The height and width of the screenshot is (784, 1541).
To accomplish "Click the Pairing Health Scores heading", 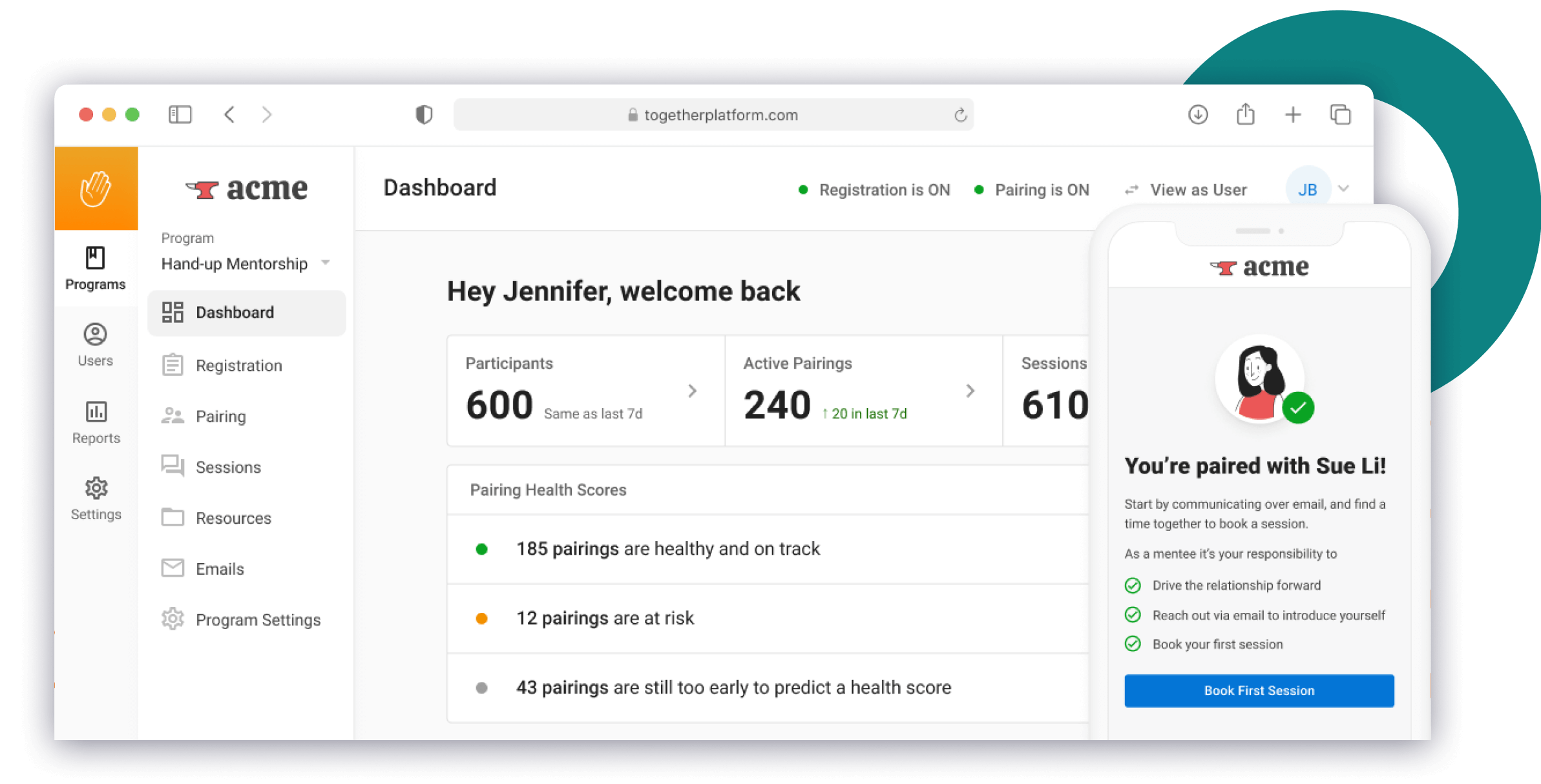I will point(548,490).
